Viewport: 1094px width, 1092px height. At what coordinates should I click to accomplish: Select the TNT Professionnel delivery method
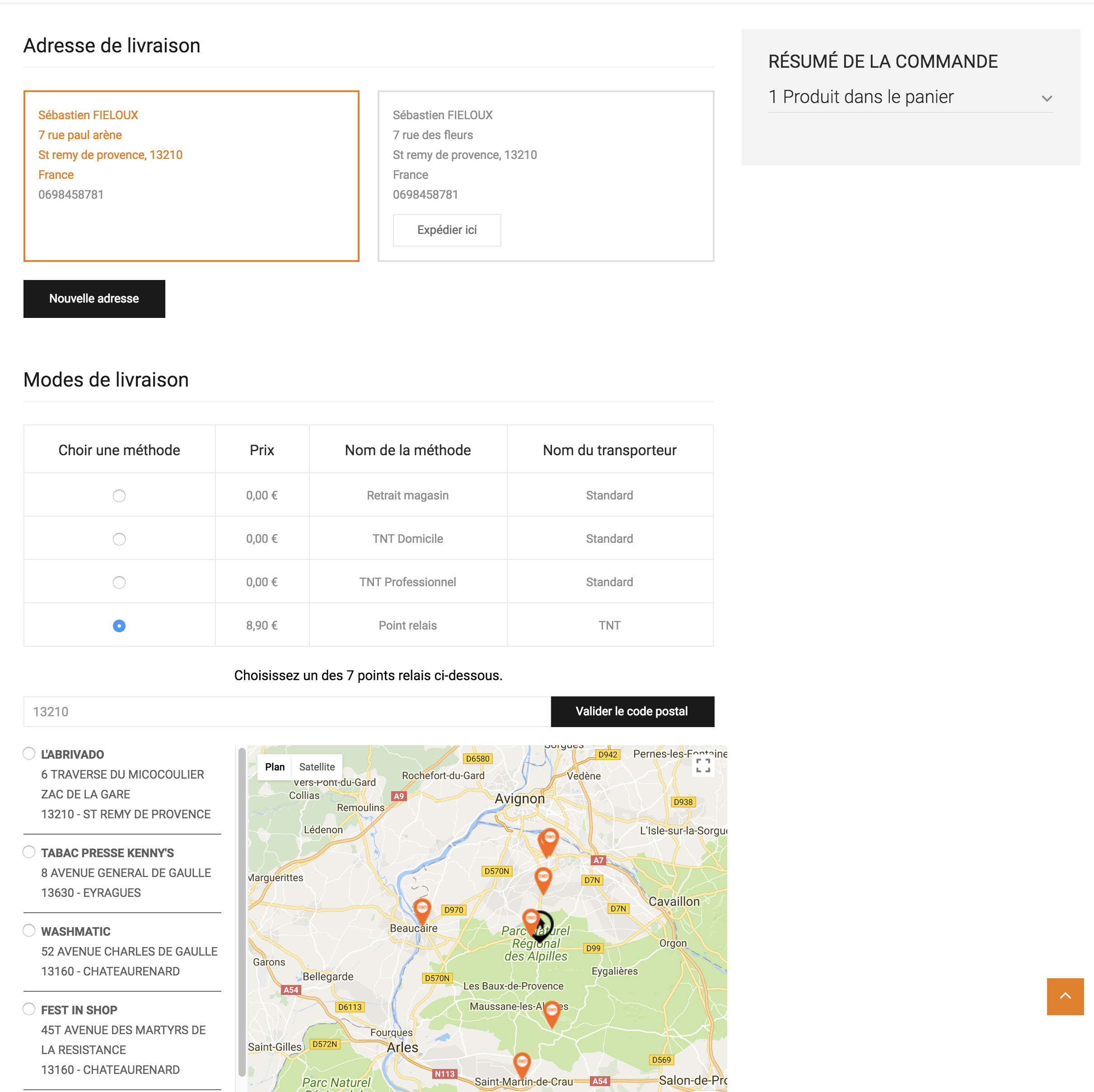coord(119,582)
